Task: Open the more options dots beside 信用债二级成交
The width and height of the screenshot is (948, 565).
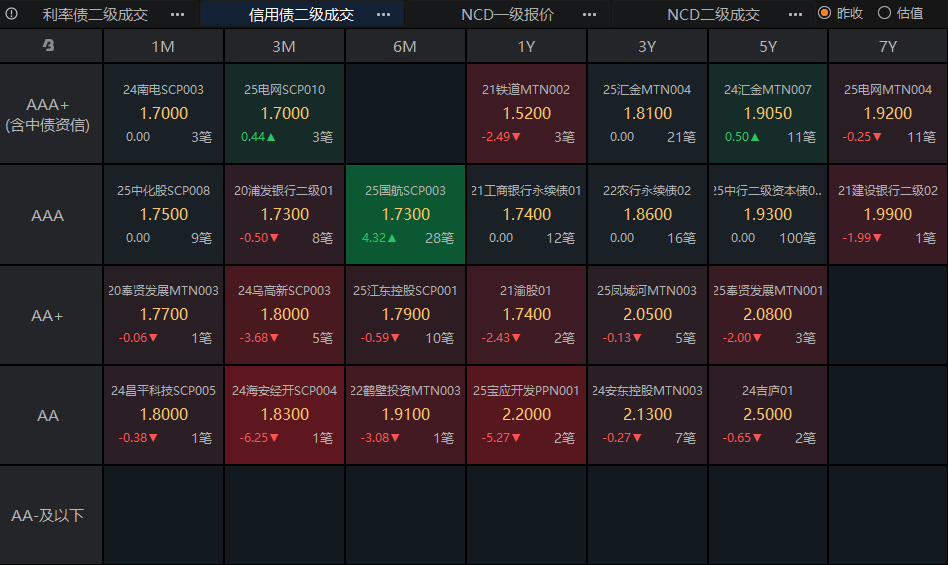Action: tap(383, 15)
